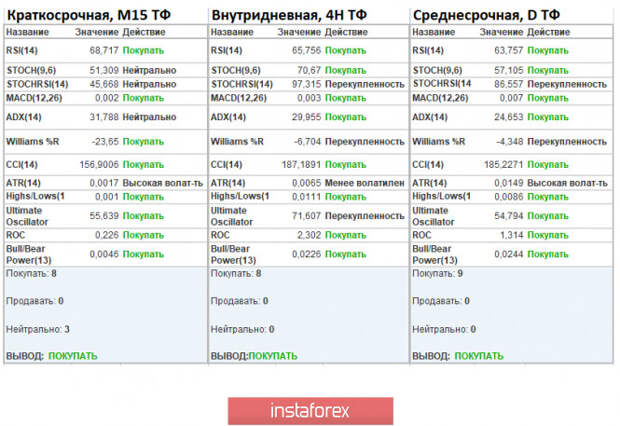Click the ATR(14) value 0,0065

coord(306,183)
